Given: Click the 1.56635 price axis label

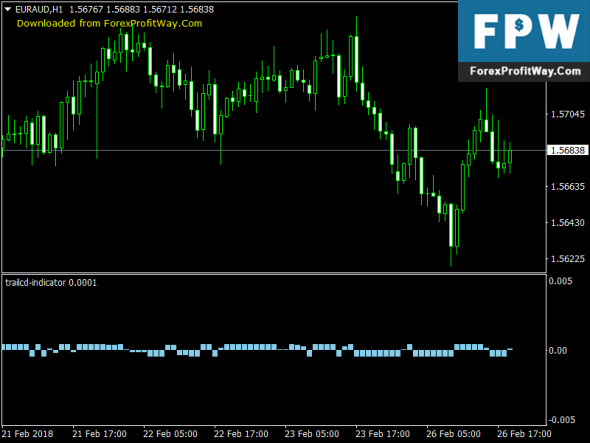Looking at the screenshot, I should point(568,187).
